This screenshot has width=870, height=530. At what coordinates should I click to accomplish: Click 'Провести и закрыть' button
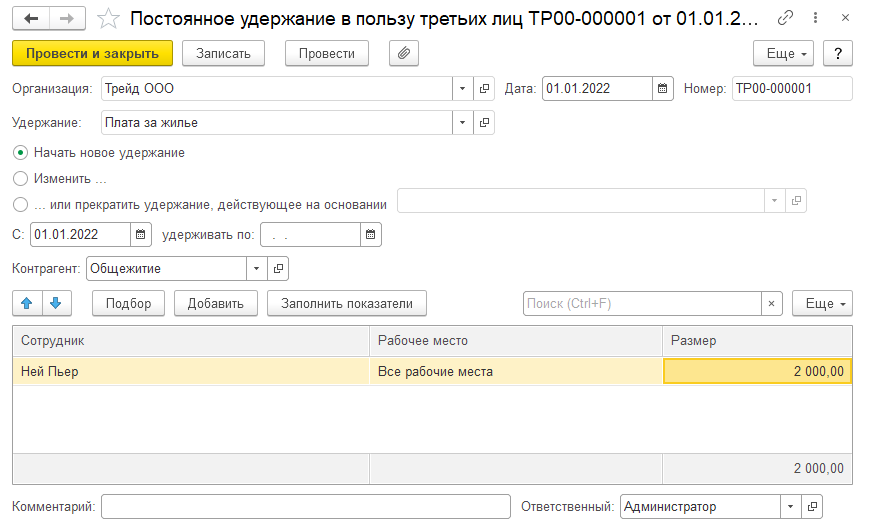(92, 53)
